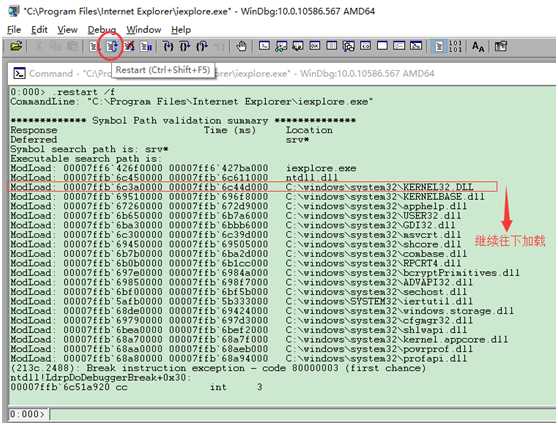This screenshot has width=558, height=425.
Task: Click the KERNEL32.DLL ModLoad line
Action: coord(242,187)
